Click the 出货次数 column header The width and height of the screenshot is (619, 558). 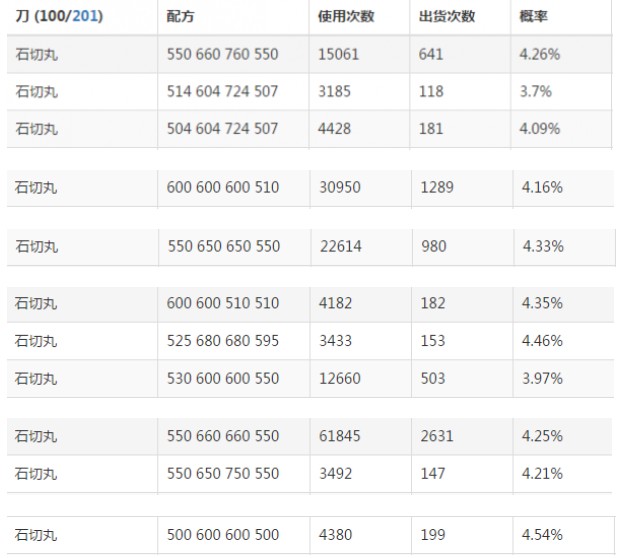tap(447, 17)
